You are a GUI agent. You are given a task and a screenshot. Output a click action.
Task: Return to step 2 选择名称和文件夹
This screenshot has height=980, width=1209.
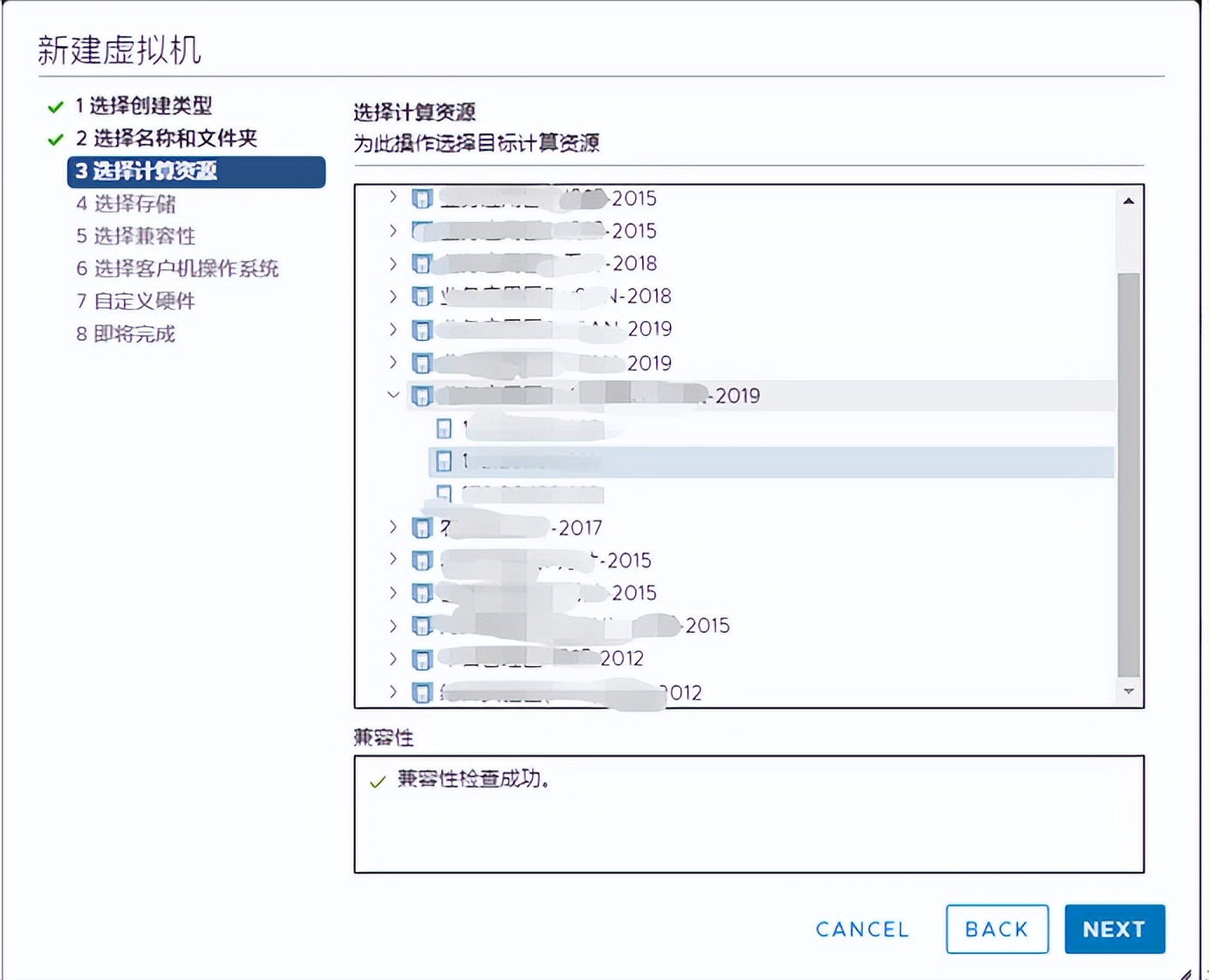[167, 139]
